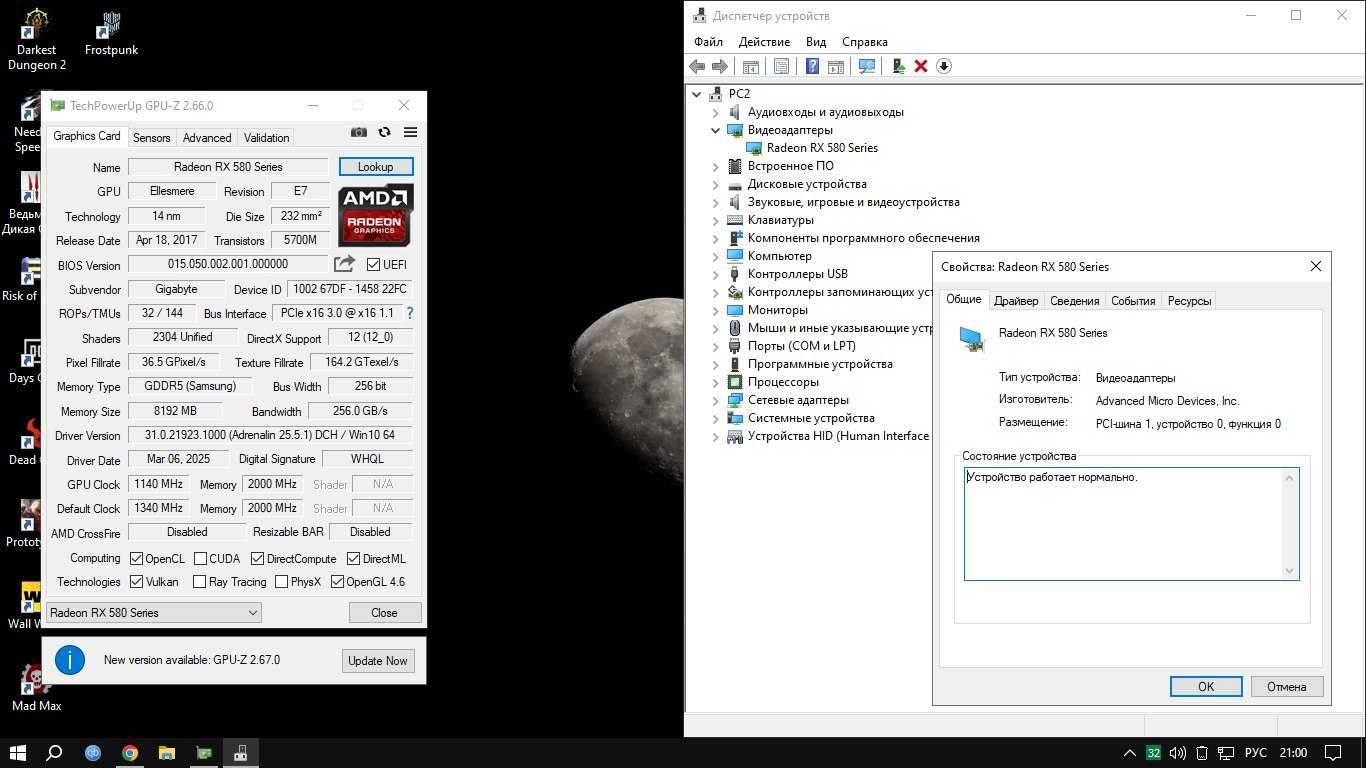Screen dimensions: 1366x768
Task: Toggle the DirectML checkbox
Action: coord(353,559)
